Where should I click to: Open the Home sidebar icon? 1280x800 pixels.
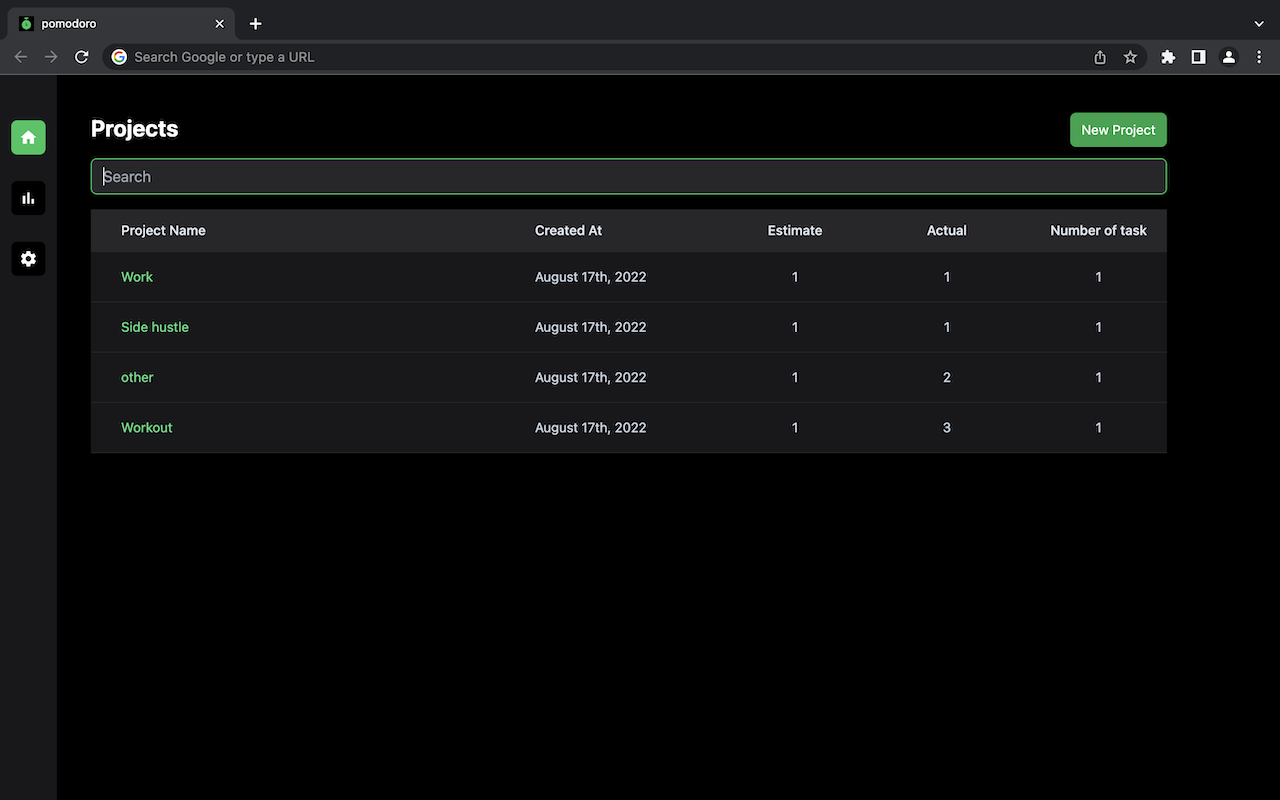pos(28,138)
